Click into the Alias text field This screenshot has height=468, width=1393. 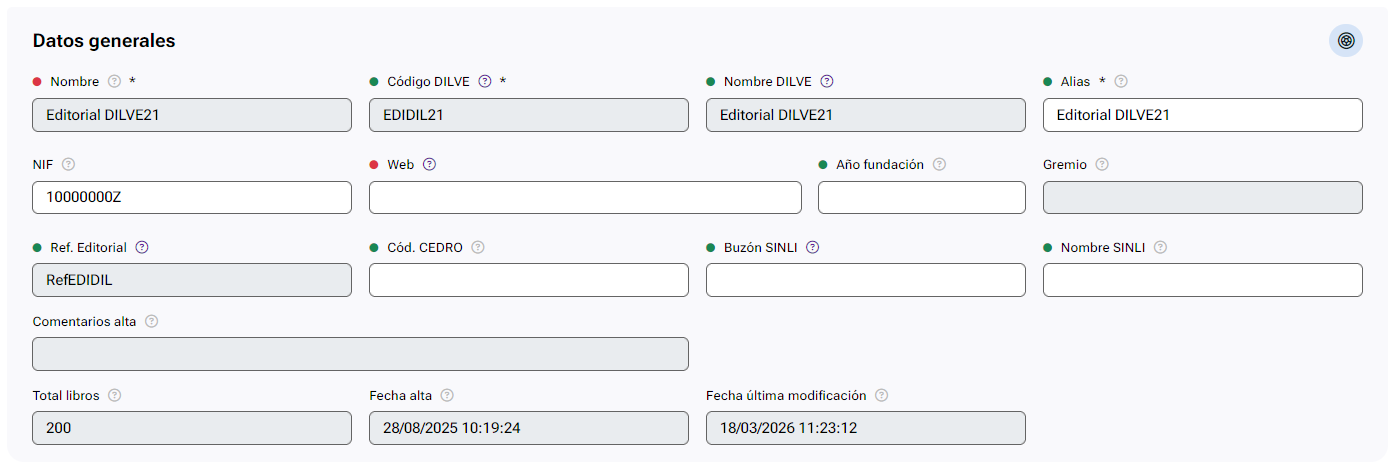pos(1202,115)
